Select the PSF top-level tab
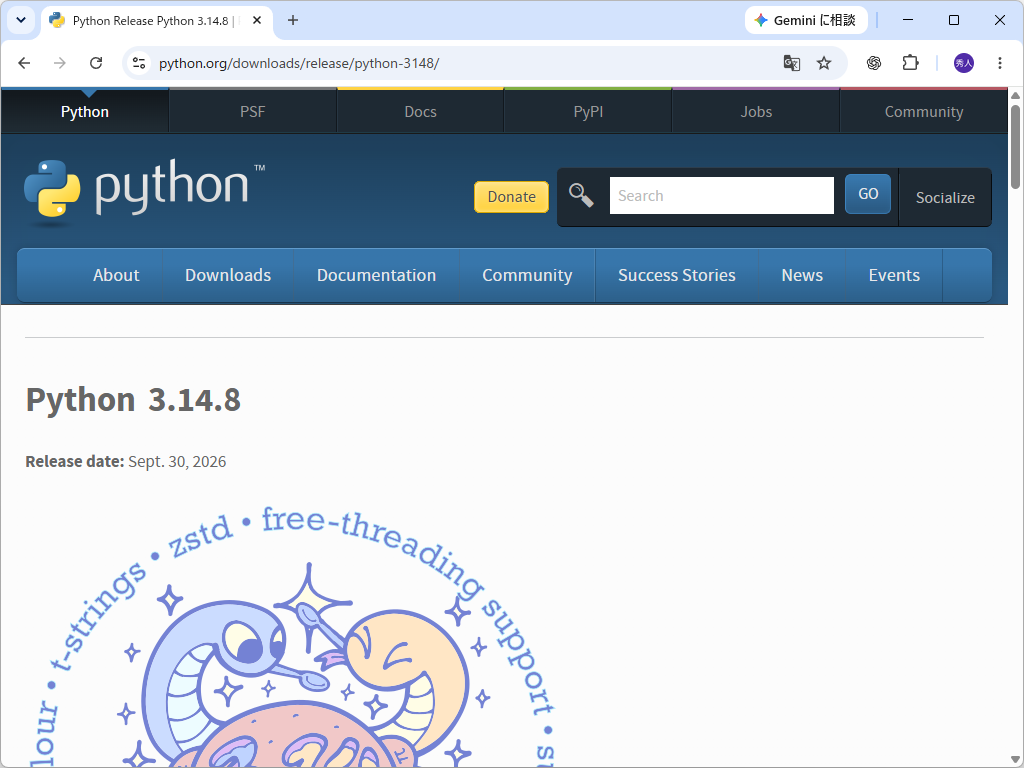Image resolution: width=1024 pixels, height=768 pixels. 253,111
